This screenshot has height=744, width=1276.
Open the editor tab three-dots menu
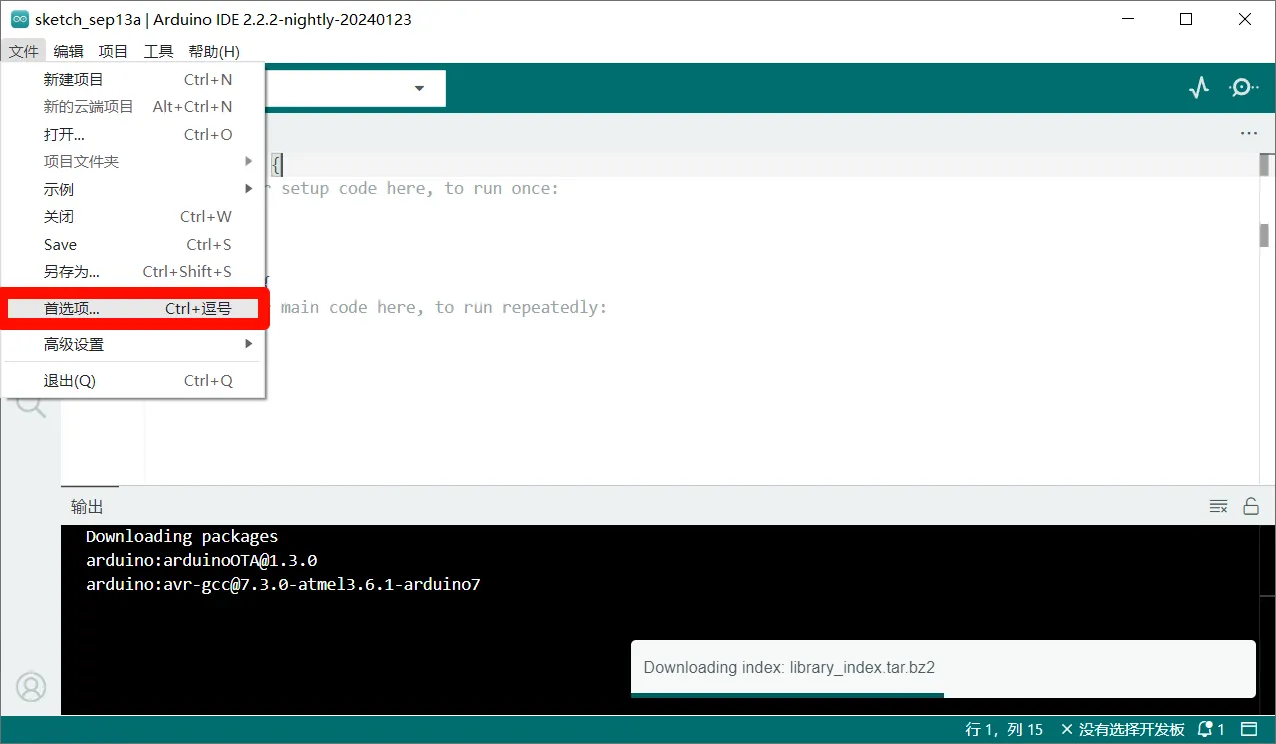[1248, 133]
